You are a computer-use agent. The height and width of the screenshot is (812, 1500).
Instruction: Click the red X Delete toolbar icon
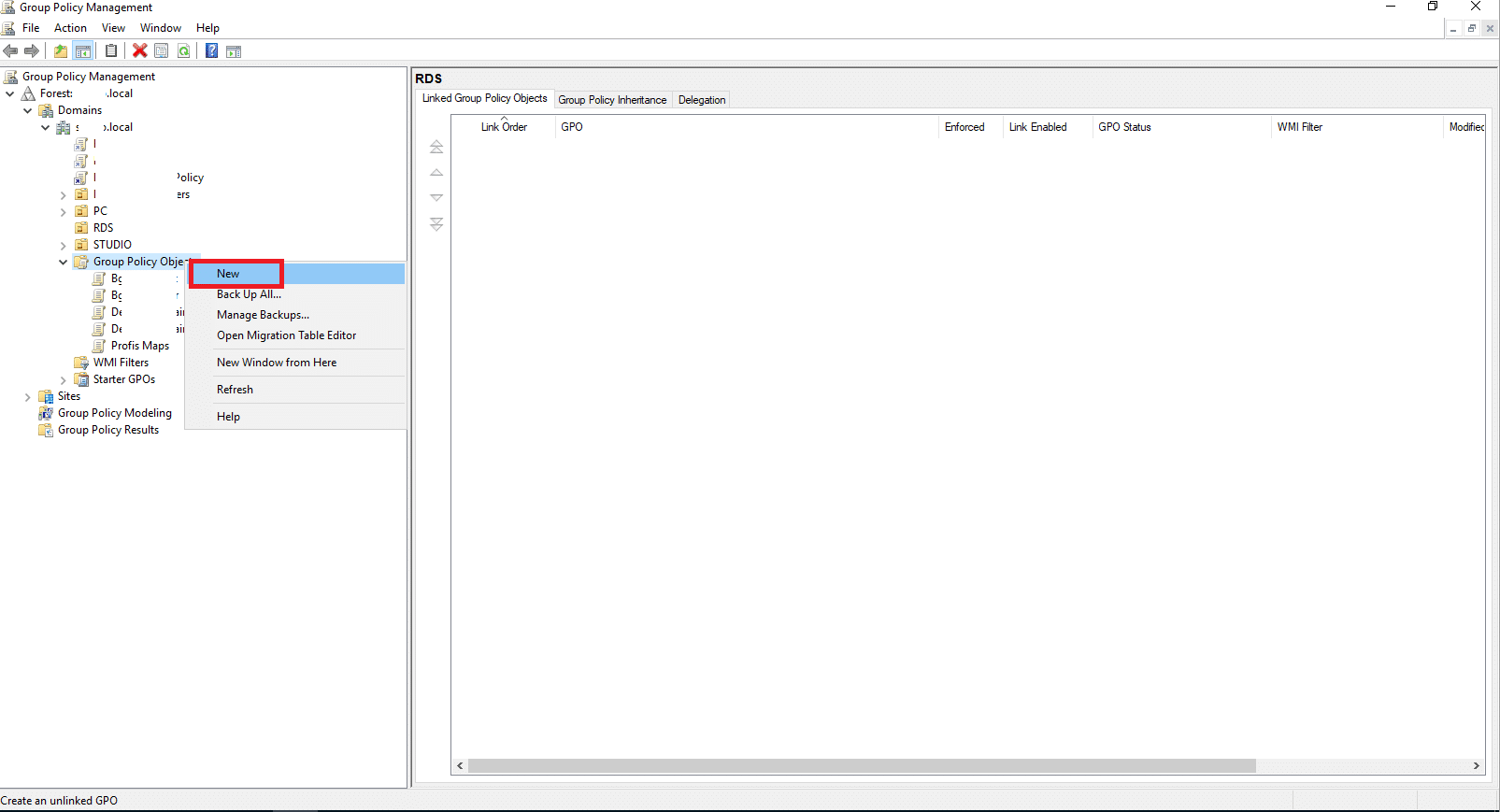pyautogui.click(x=139, y=50)
